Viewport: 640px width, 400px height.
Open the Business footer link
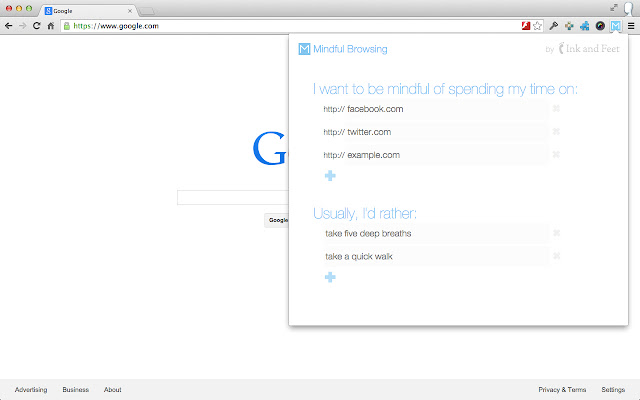click(76, 389)
